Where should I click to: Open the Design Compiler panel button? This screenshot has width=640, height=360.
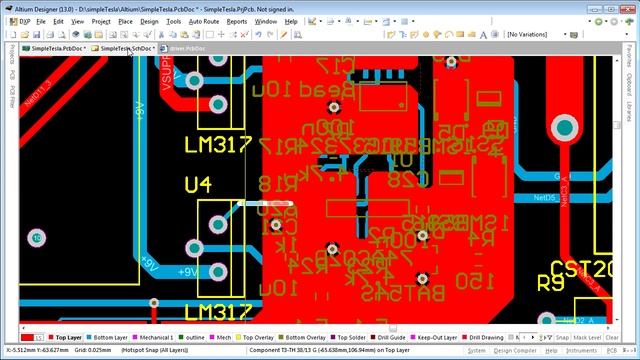(x=515, y=351)
